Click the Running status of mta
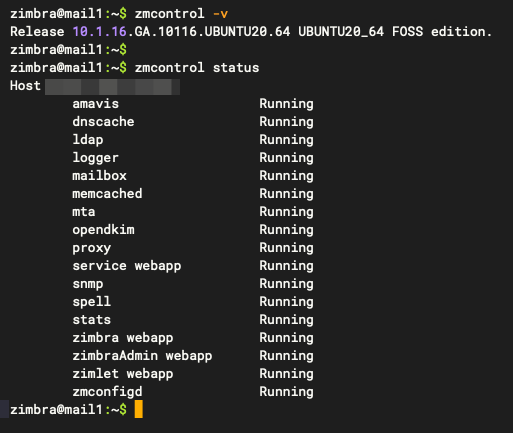 pos(286,212)
